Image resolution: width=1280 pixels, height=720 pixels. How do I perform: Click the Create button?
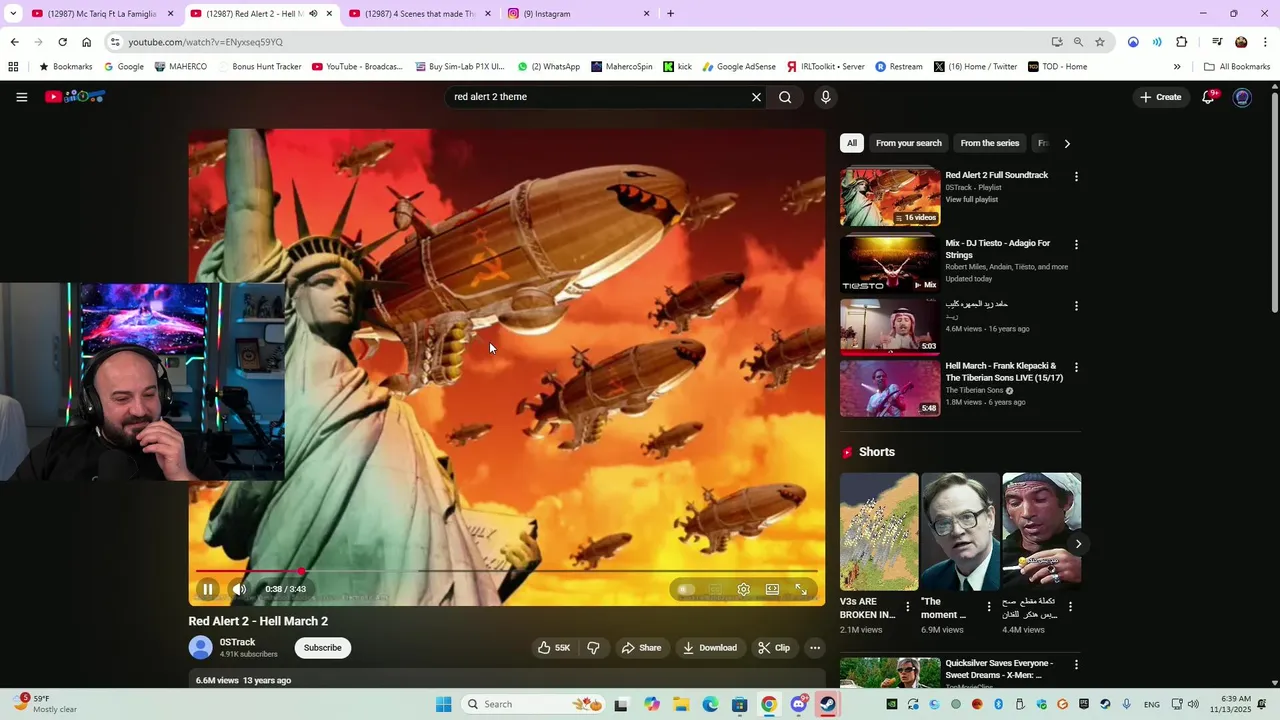[x=1161, y=97]
